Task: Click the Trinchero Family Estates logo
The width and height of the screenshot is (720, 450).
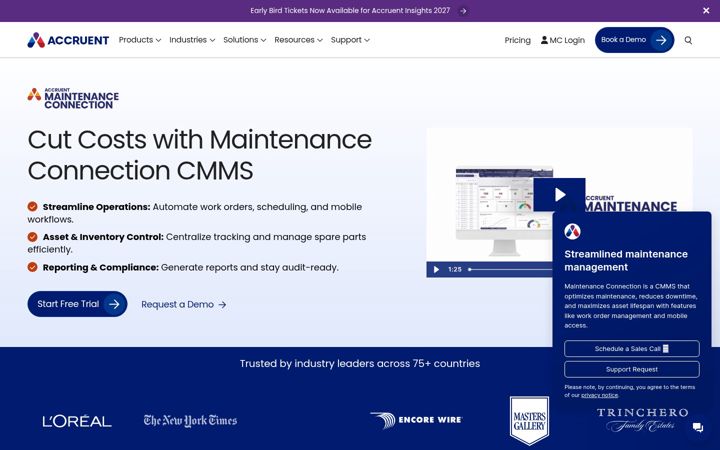Action: point(642,420)
